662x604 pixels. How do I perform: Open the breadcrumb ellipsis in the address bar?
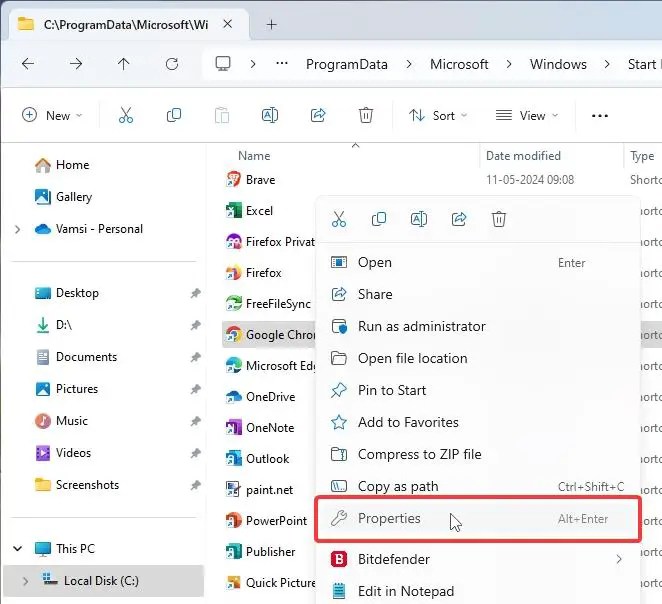tap(282, 64)
